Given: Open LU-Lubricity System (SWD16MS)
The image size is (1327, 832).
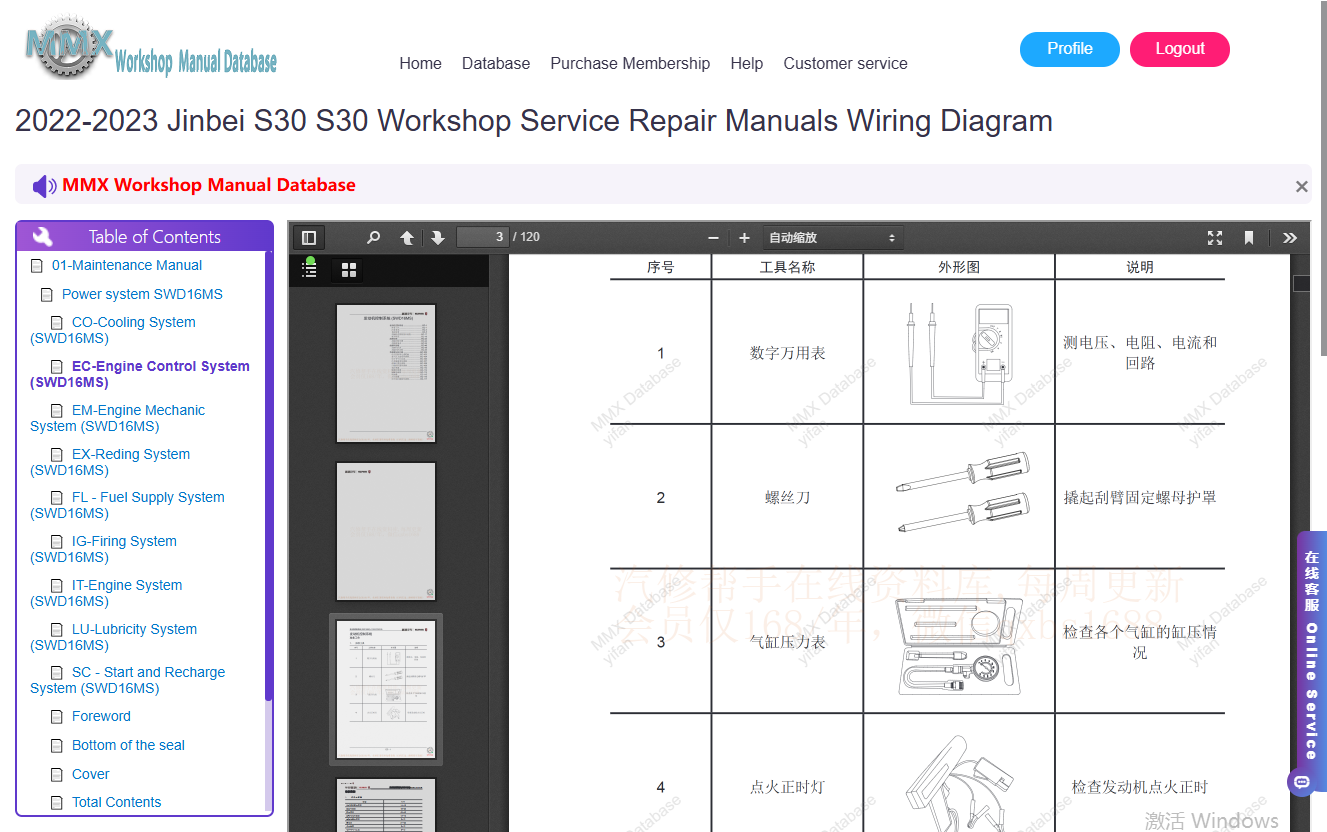Looking at the screenshot, I should (114, 637).
